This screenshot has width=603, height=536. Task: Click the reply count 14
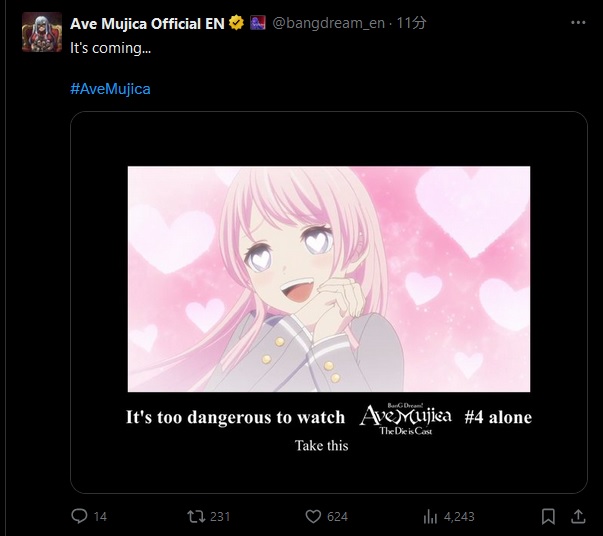[100, 516]
